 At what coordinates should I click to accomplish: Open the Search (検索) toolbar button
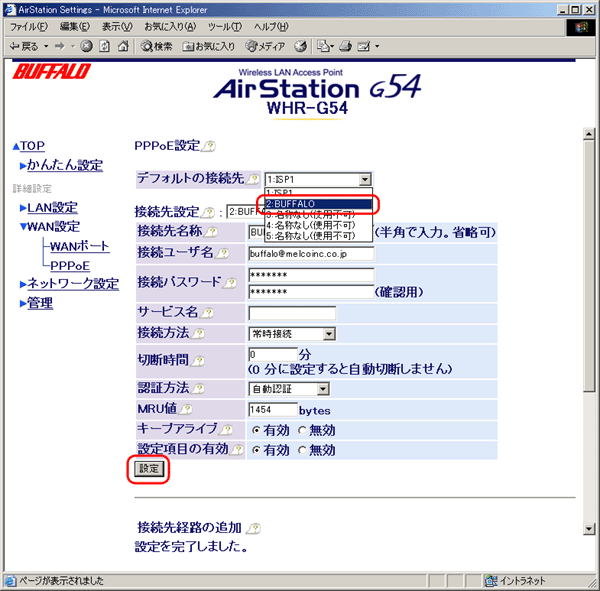pyautogui.click(x=157, y=47)
